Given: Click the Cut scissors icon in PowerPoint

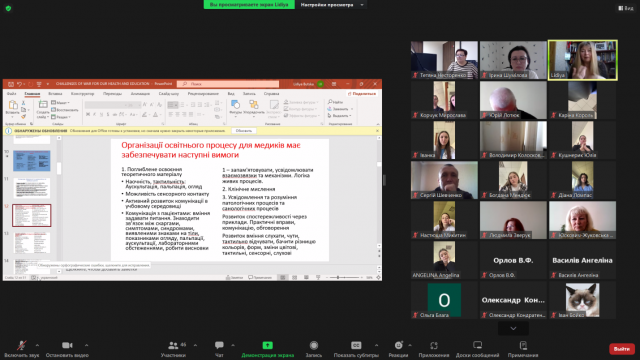Looking at the screenshot, I should [23, 103].
